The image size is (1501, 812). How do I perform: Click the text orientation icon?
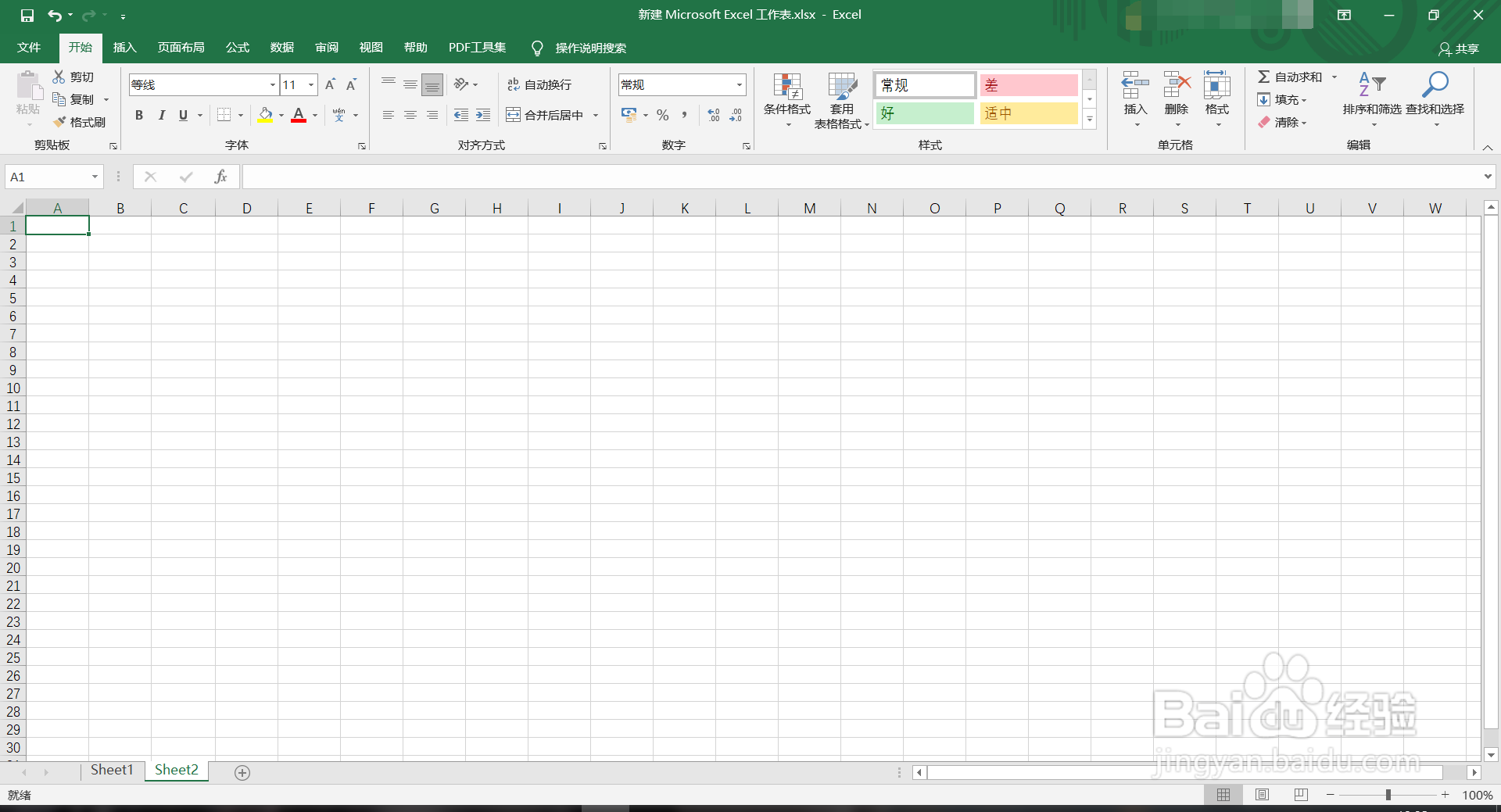[x=461, y=84]
